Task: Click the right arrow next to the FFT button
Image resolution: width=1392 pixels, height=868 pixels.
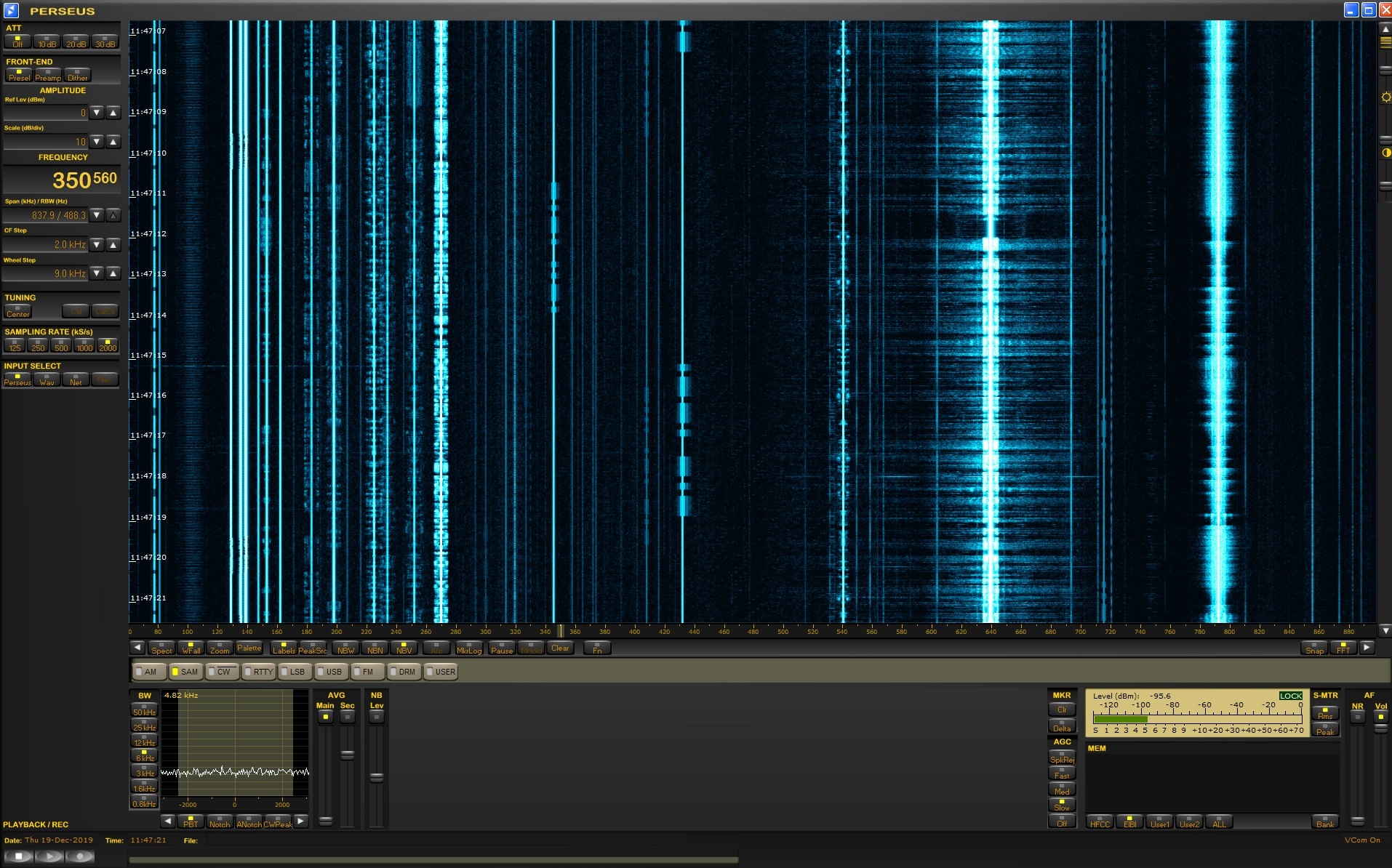Action: pyautogui.click(x=1367, y=647)
